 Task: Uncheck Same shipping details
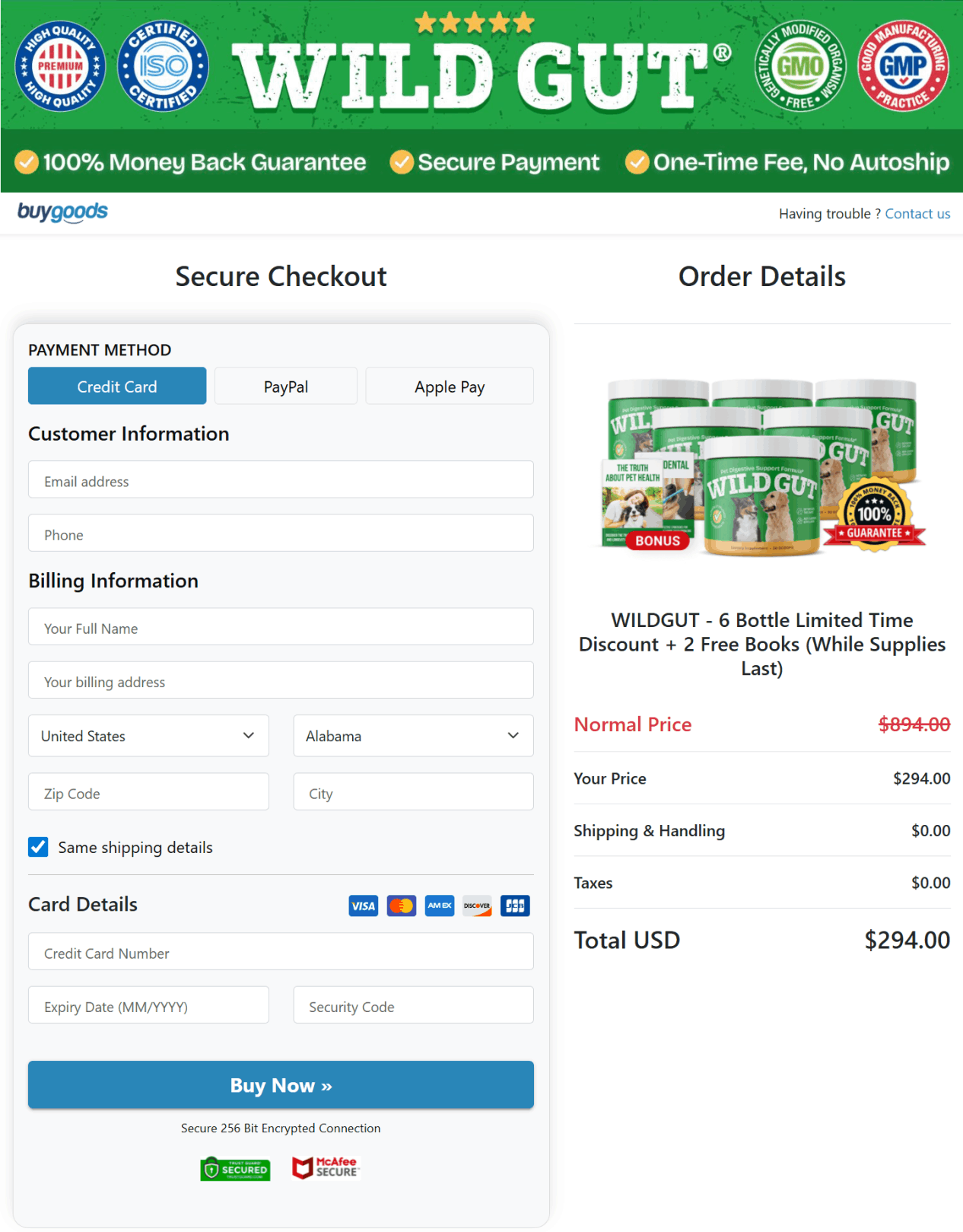coord(37,846)
